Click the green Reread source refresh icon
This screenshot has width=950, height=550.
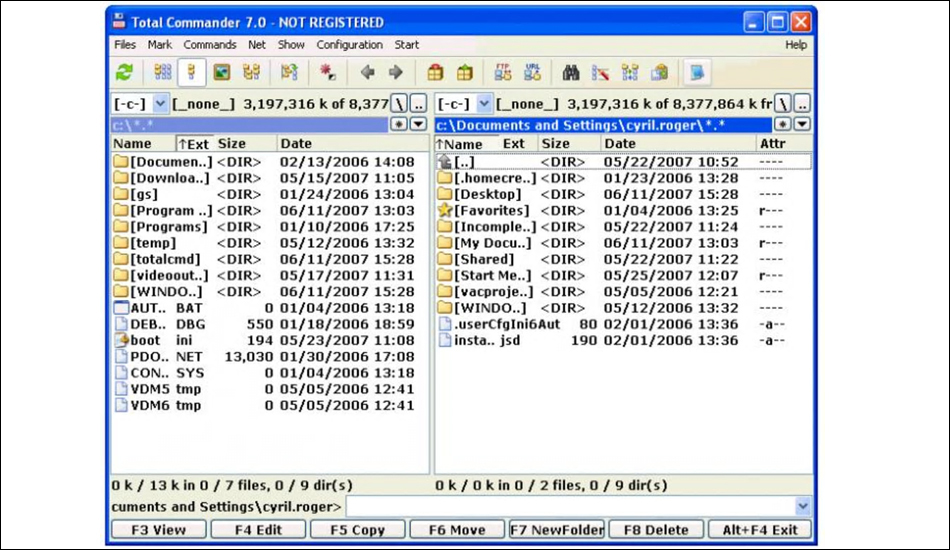point(124,73)
